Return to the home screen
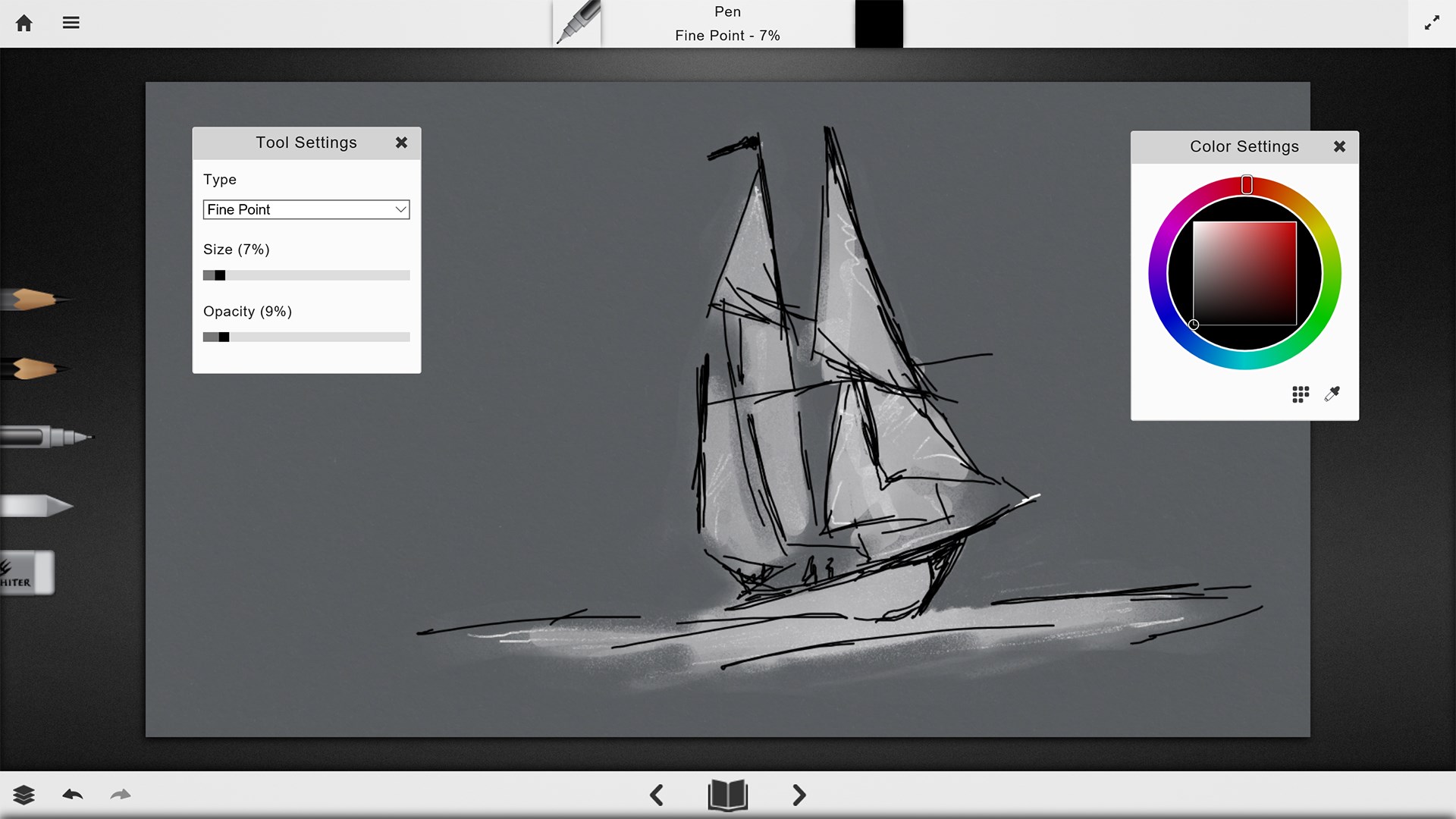 [x=24, y=23]
